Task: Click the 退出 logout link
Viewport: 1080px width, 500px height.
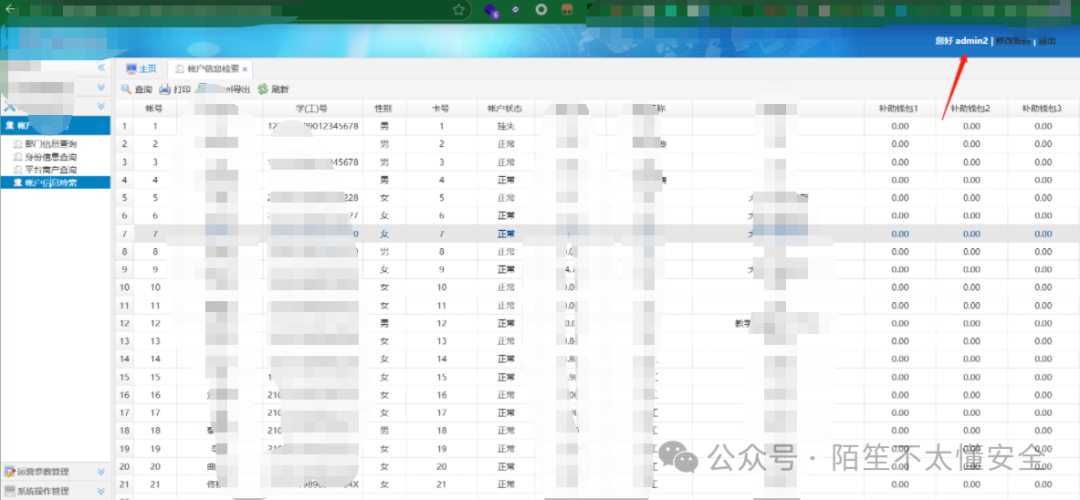Action: 1047,41
